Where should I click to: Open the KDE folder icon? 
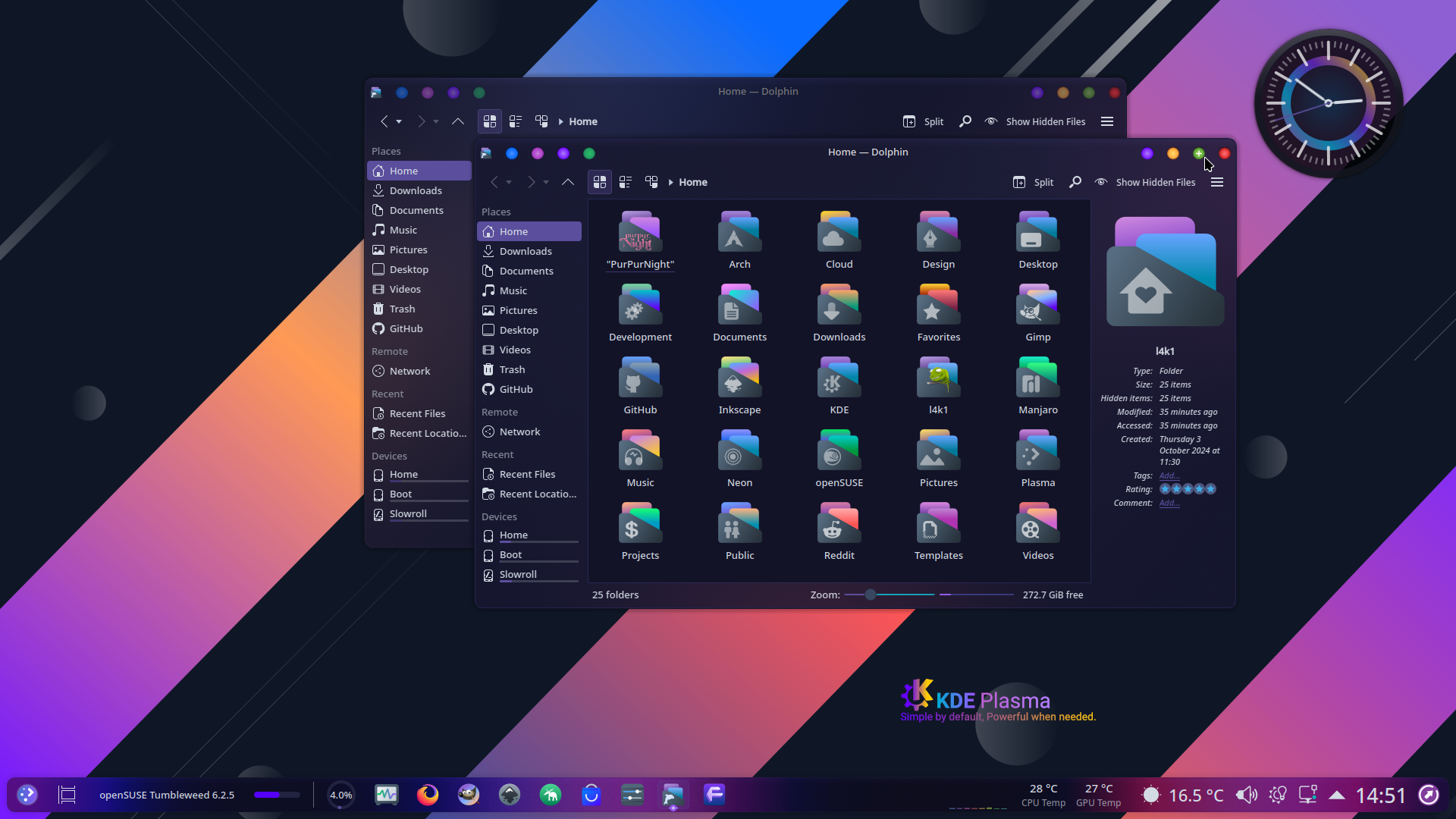(x=839, y=378)
